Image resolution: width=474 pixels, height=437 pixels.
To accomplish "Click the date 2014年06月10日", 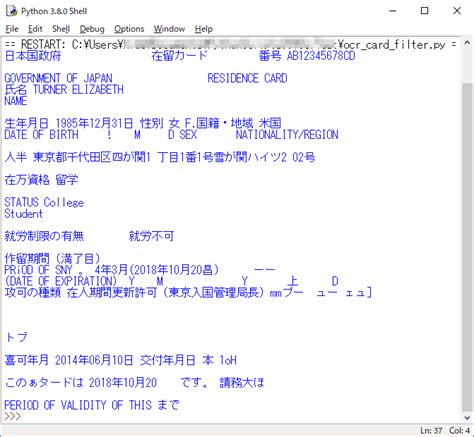I will (x=94, y=360).
